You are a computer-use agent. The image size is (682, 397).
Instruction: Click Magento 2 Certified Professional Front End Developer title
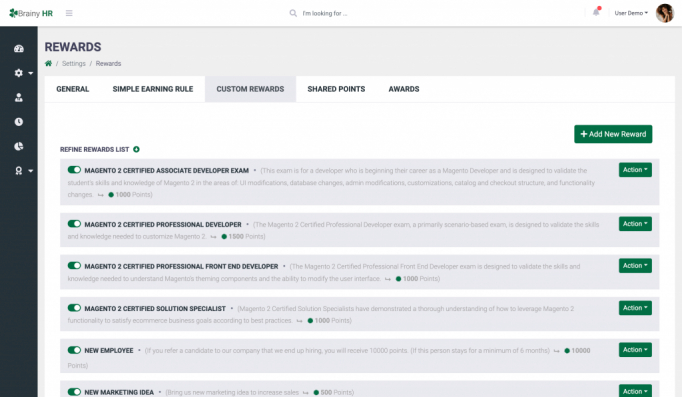(181, 266)
